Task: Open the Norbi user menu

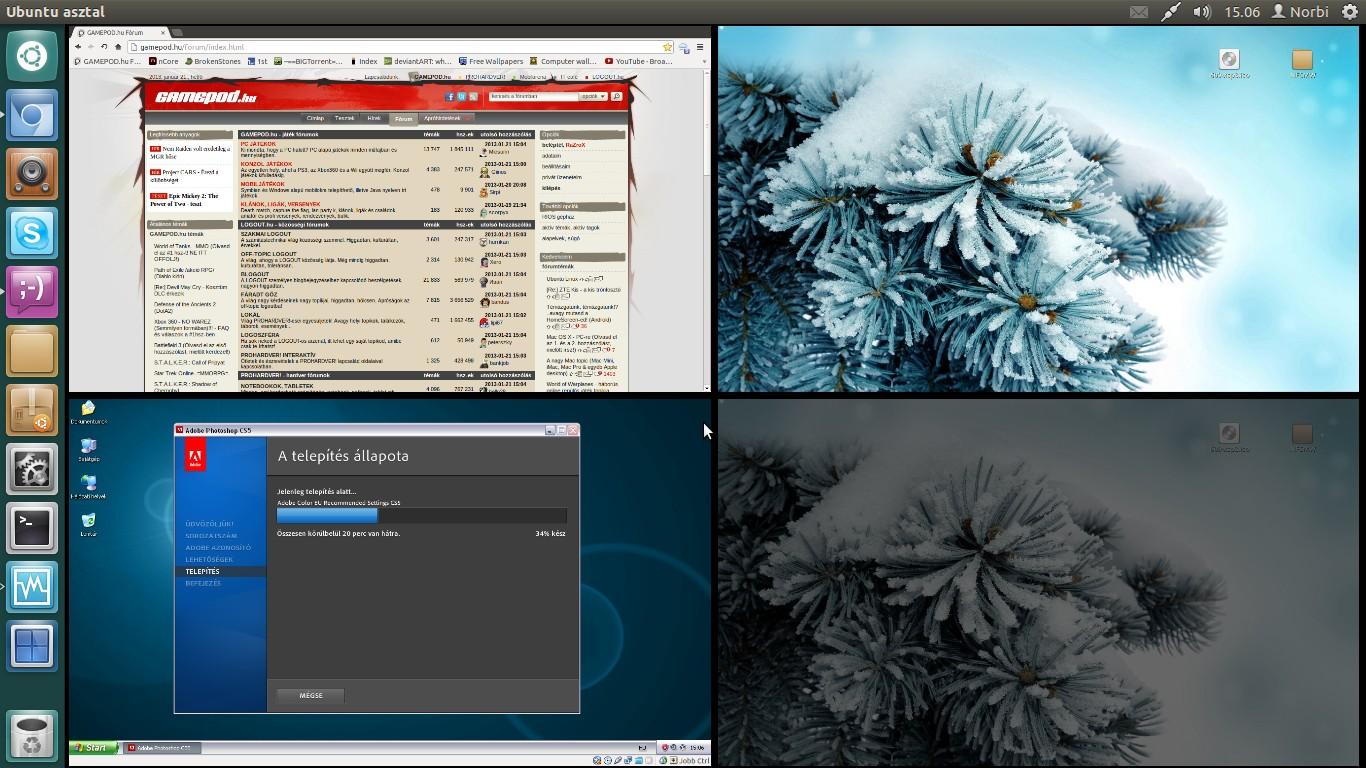Action: click(x=1300, y=12)
